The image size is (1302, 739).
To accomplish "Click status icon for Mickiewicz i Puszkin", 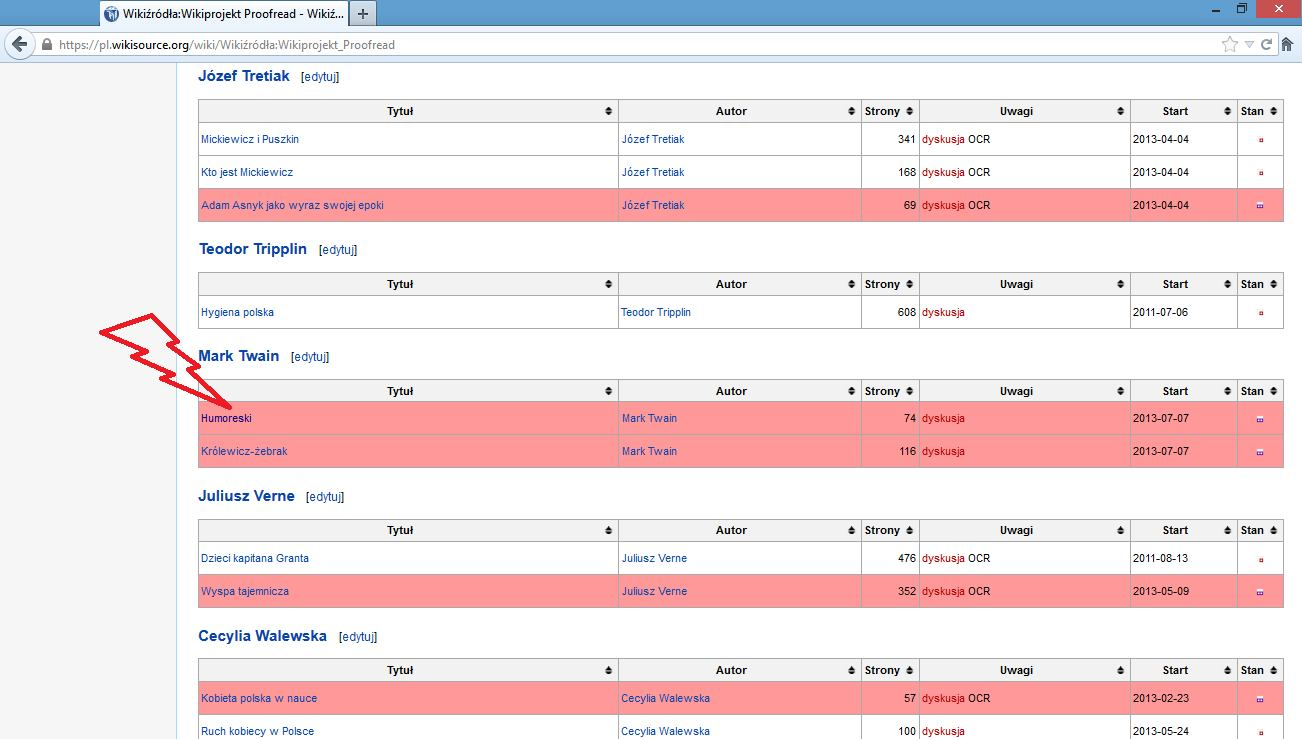I will 1260,140.
